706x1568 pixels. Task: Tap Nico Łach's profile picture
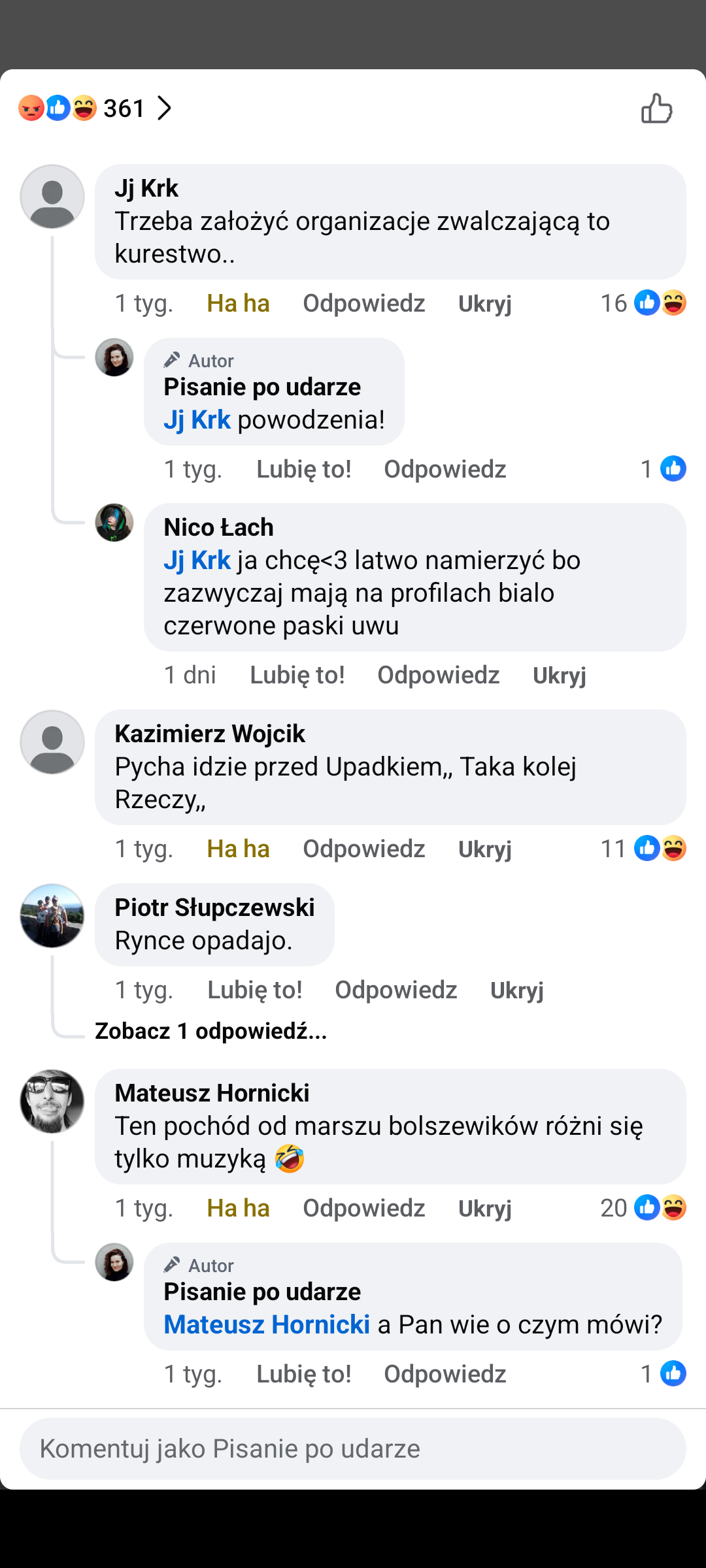(x=114, y=523)
